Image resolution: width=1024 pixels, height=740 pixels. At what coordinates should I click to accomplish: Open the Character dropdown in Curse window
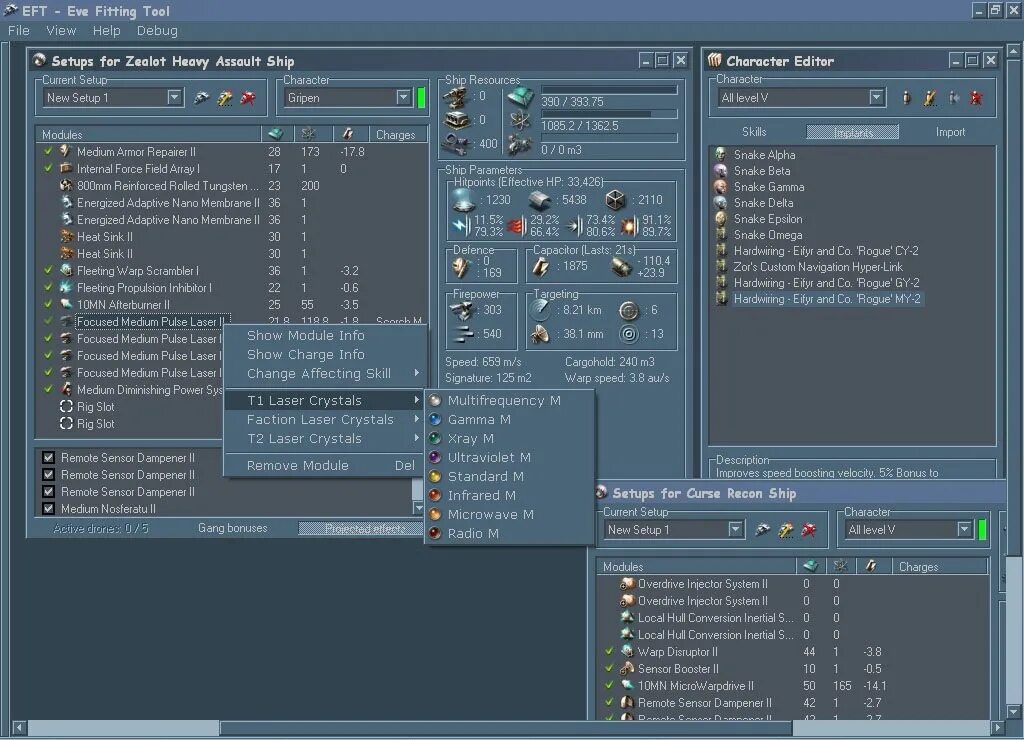[965, 530]
